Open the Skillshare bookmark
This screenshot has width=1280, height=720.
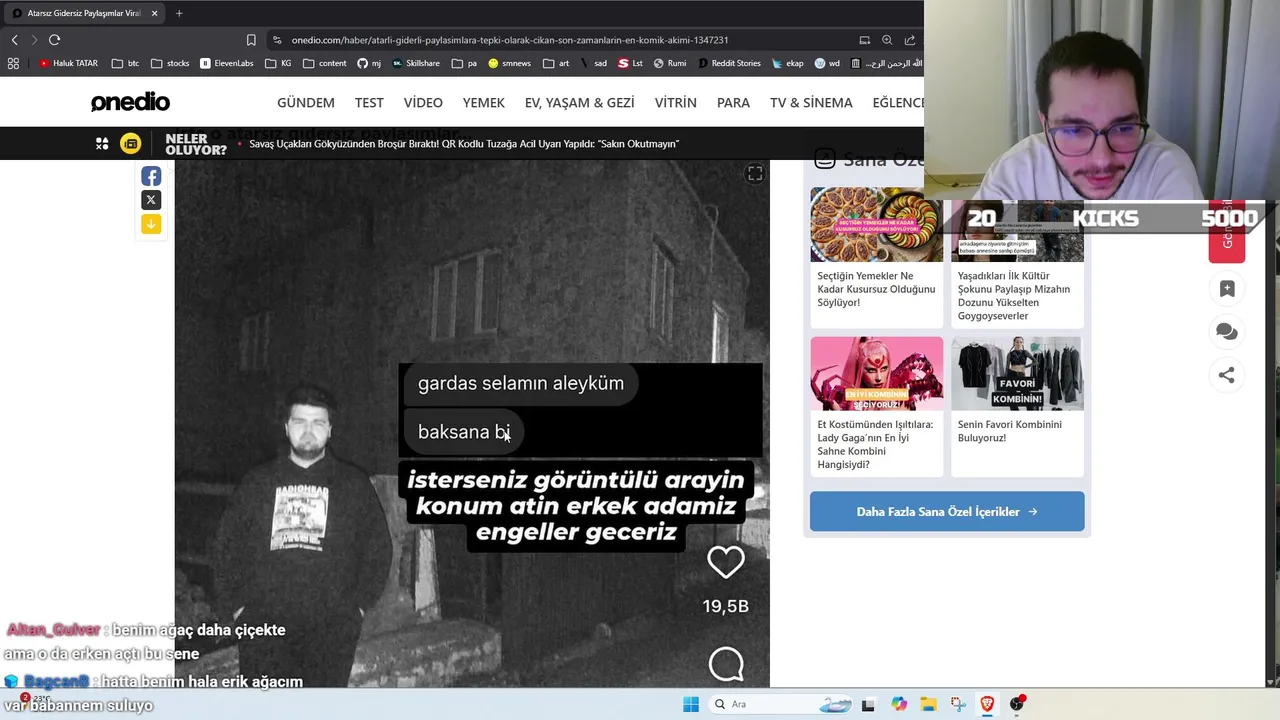coord(416,63)
